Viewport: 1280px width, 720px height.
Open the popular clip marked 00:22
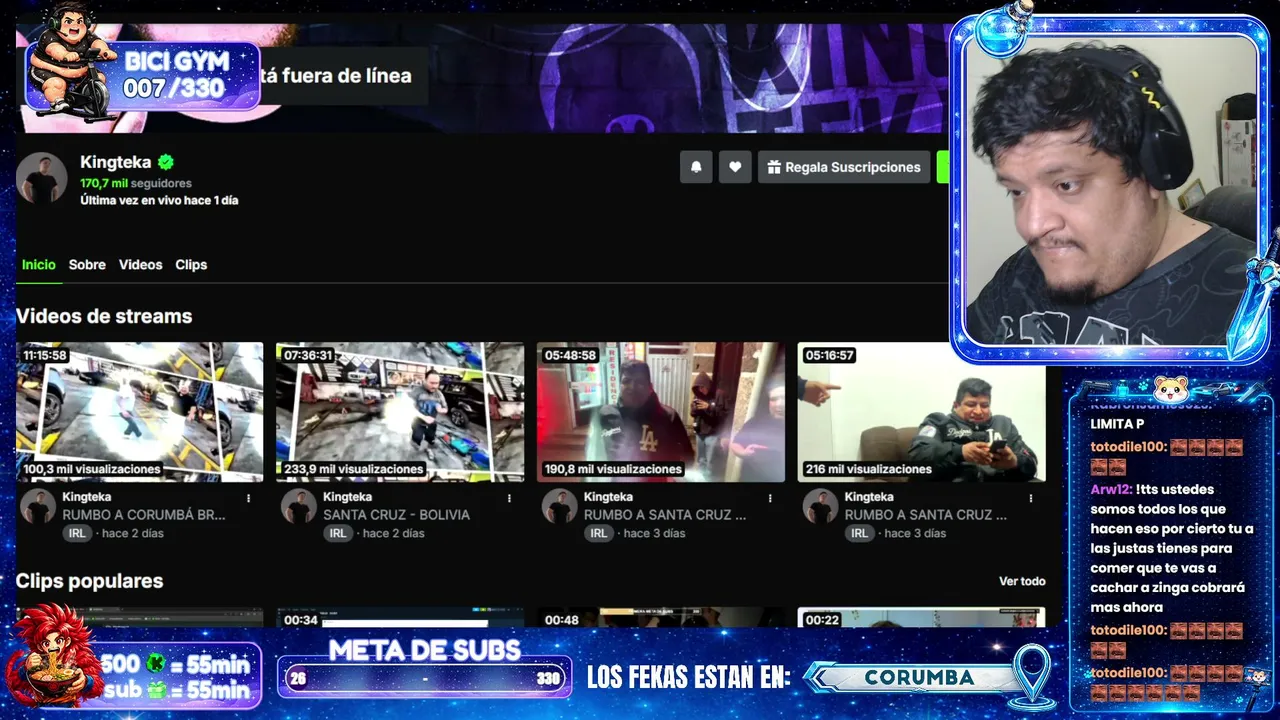(x=921, y=618)
